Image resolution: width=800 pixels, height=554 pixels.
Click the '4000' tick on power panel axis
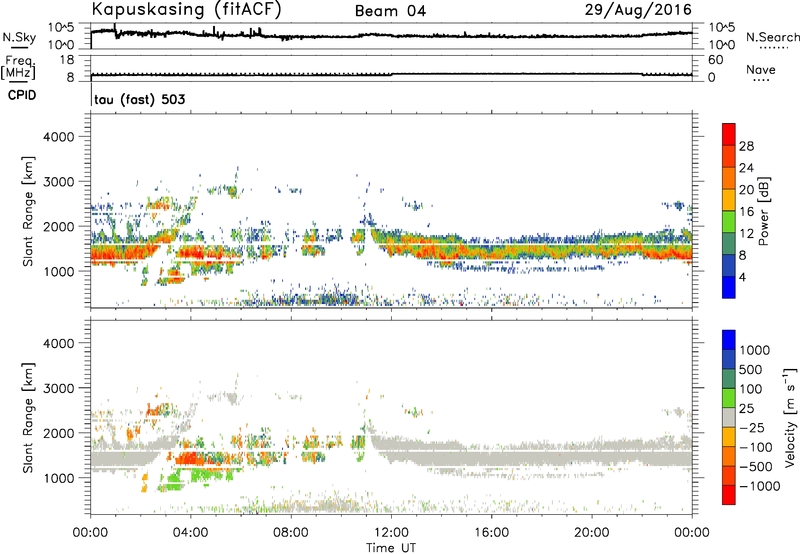(x=58, y=137)
